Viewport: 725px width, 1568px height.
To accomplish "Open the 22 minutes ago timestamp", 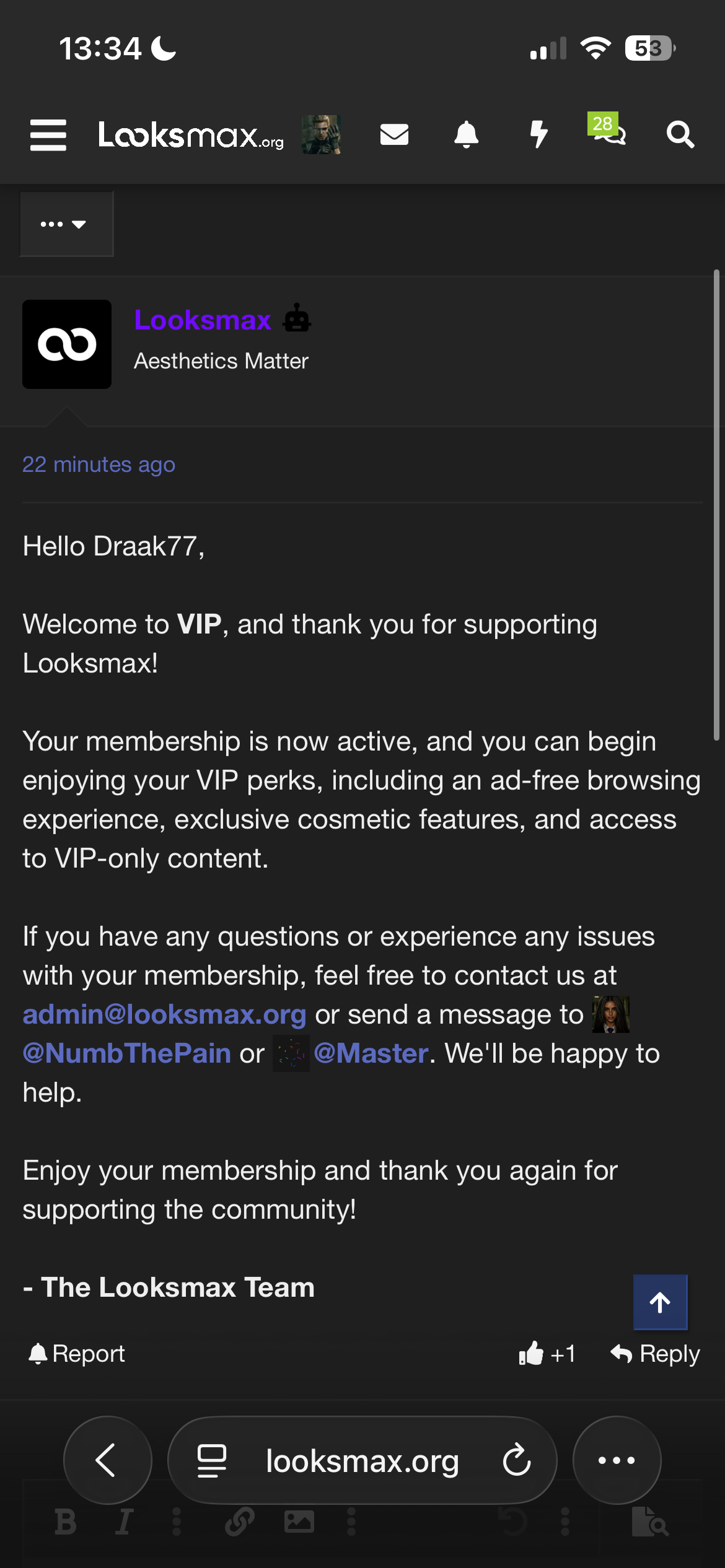I will [x=99, y=464].
